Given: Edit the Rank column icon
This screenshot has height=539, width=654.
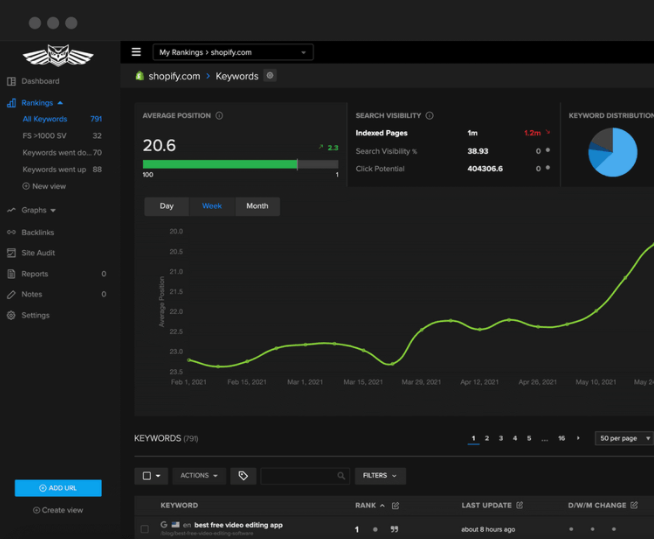Looking at the screenshot, I should tap(395, 506).
